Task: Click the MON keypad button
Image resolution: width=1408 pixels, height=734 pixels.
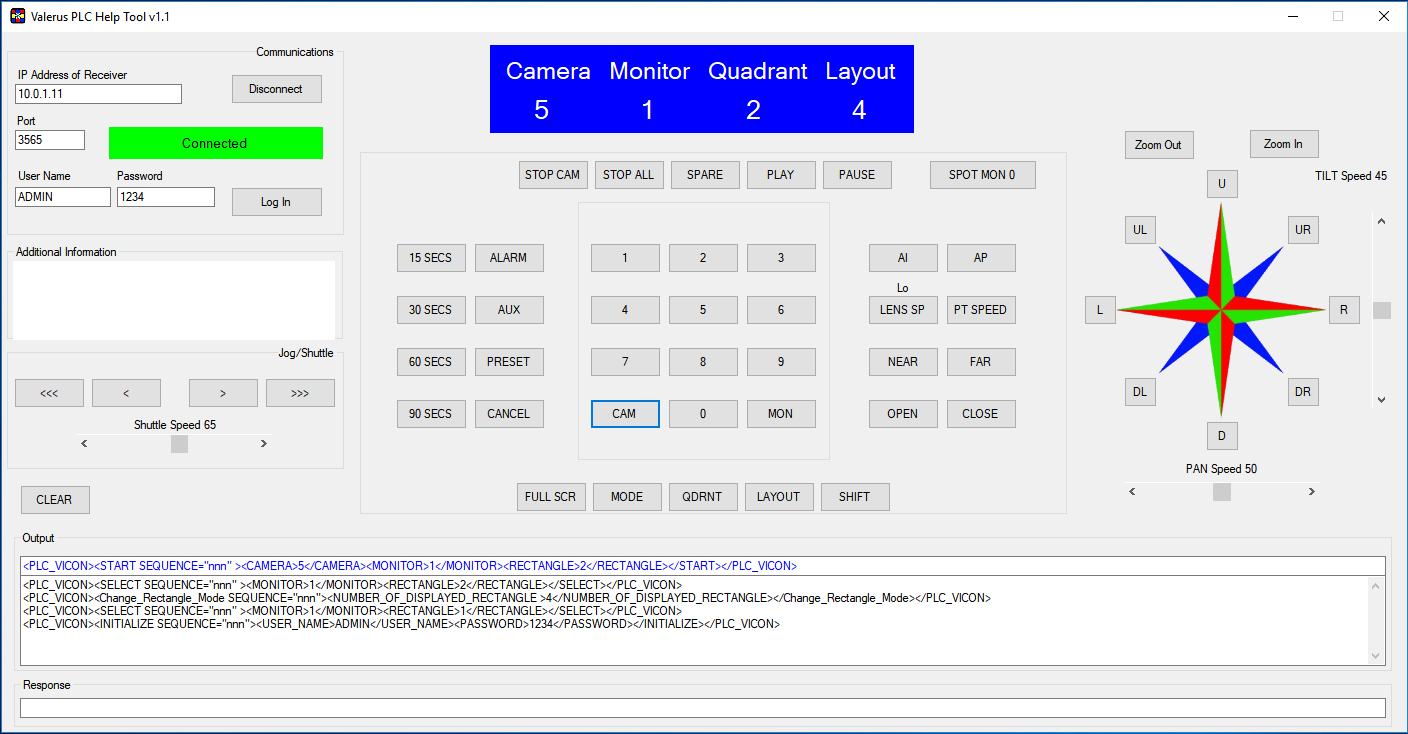Action: (781, 414)
